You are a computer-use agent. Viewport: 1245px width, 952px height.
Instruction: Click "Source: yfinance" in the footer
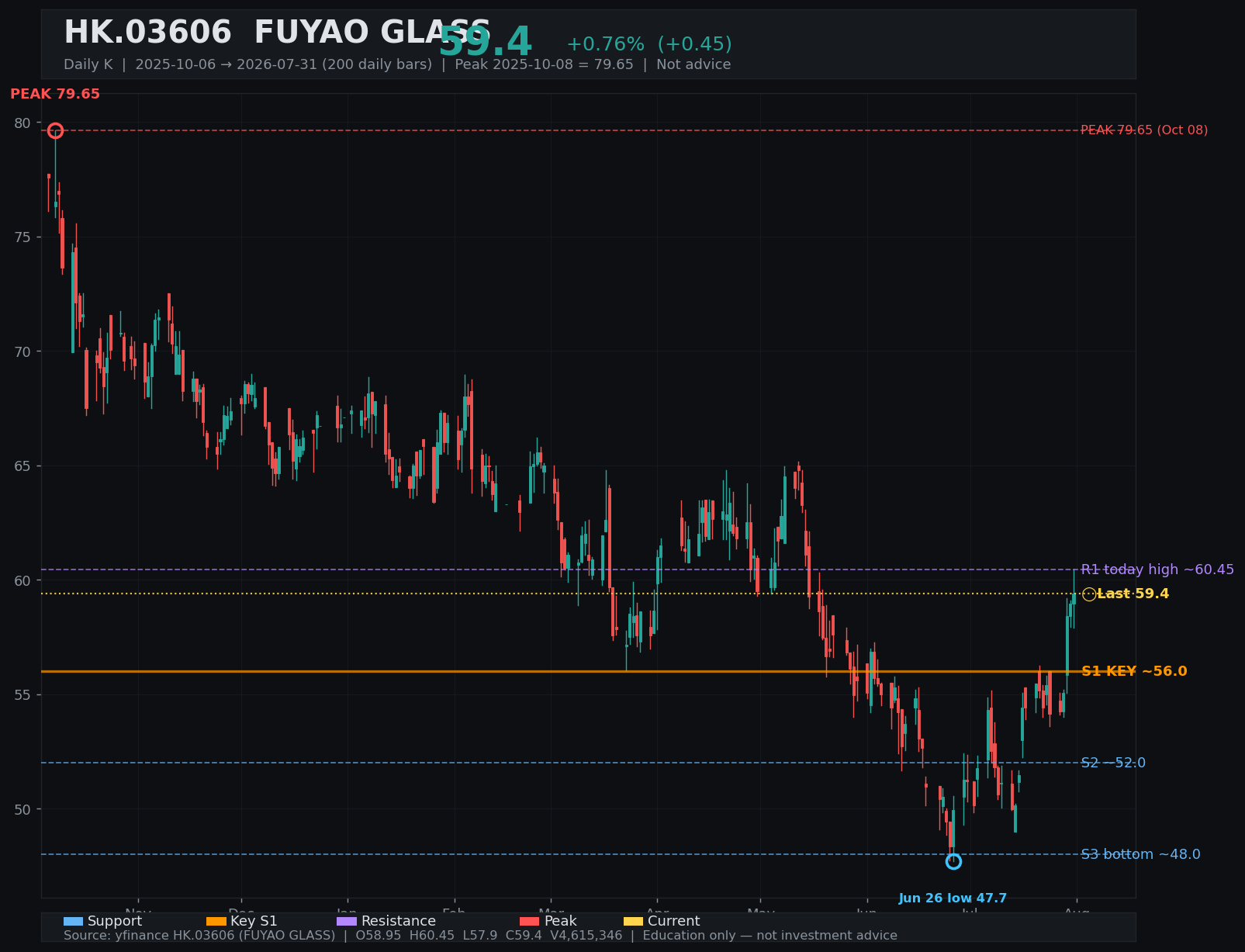116,936
